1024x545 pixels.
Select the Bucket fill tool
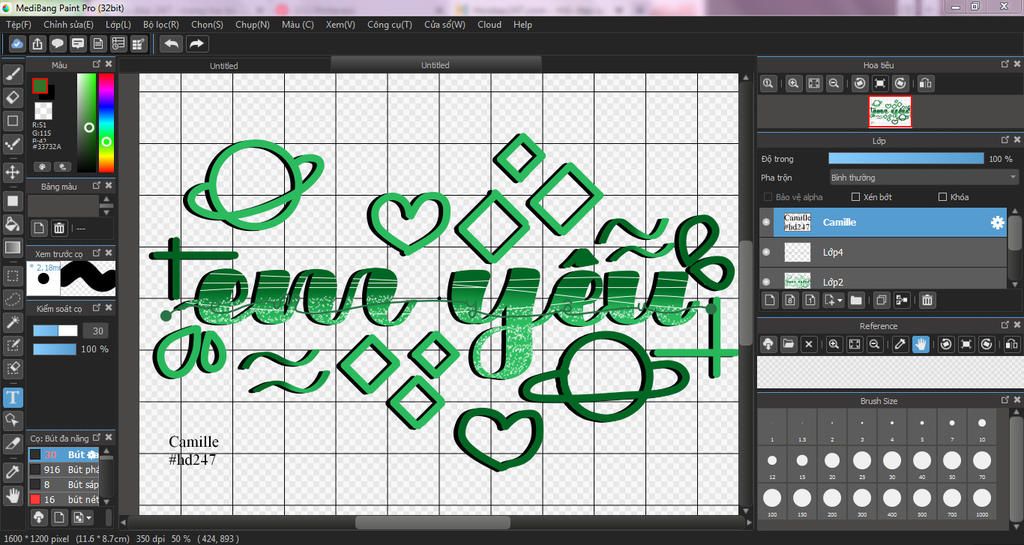click(13, 224)
